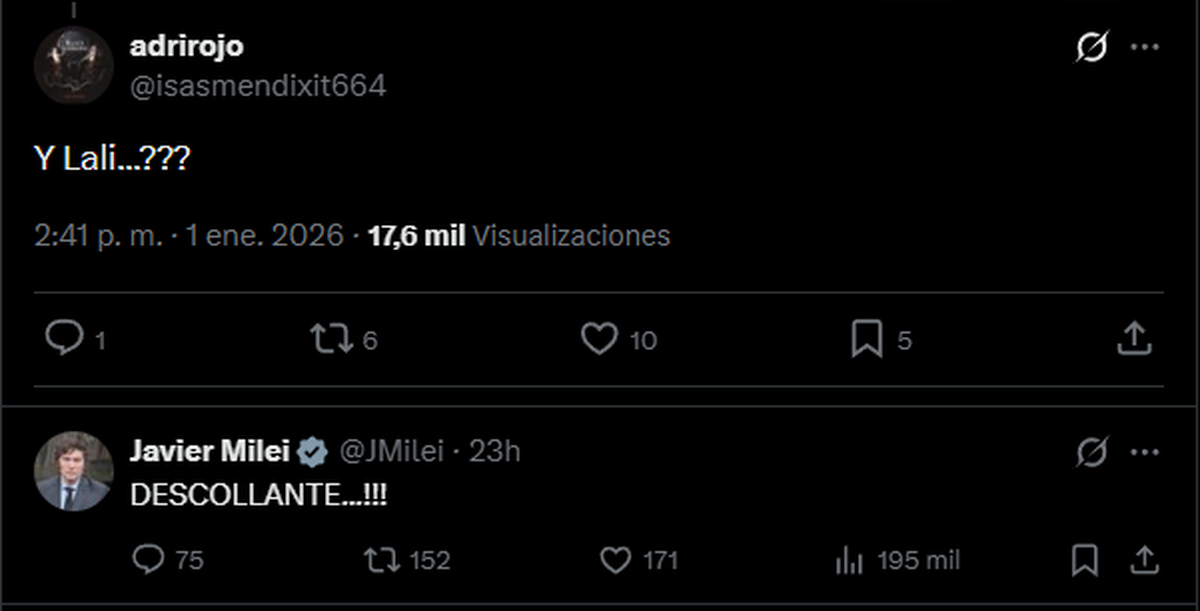
Task: Visit the @isasmendixit664 handle
Action: pos(258,86)
